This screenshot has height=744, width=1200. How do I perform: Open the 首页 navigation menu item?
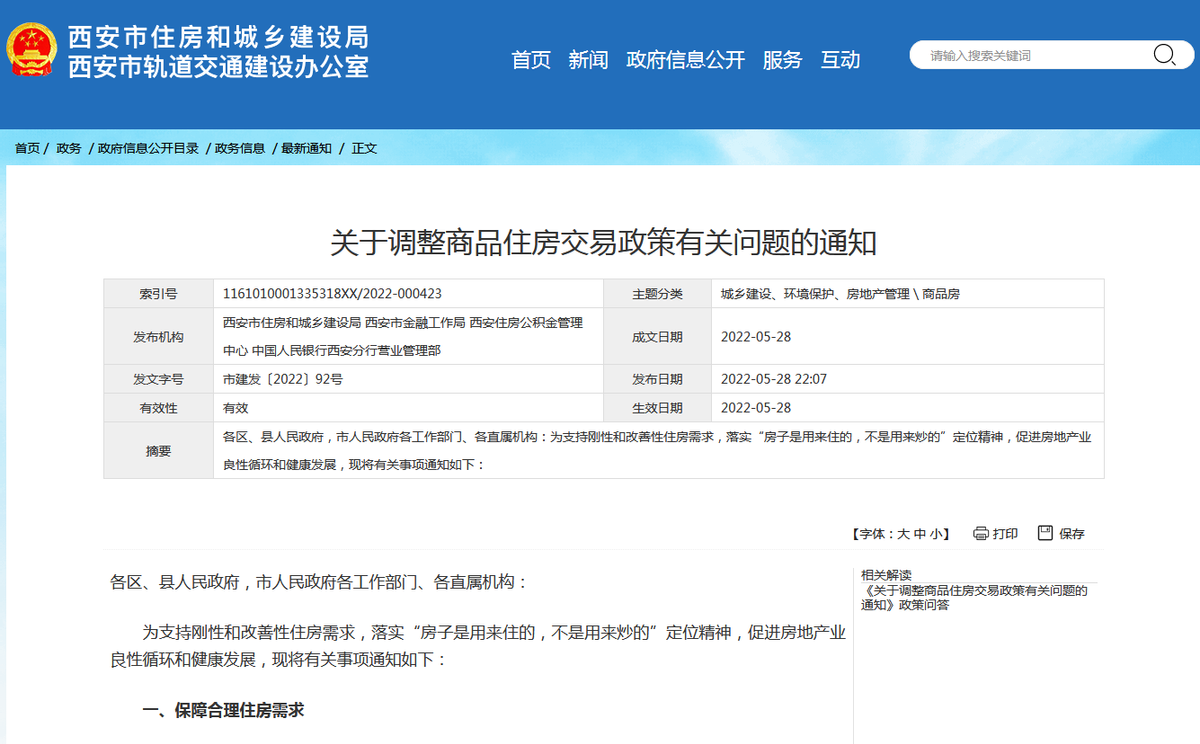(531, 60)
